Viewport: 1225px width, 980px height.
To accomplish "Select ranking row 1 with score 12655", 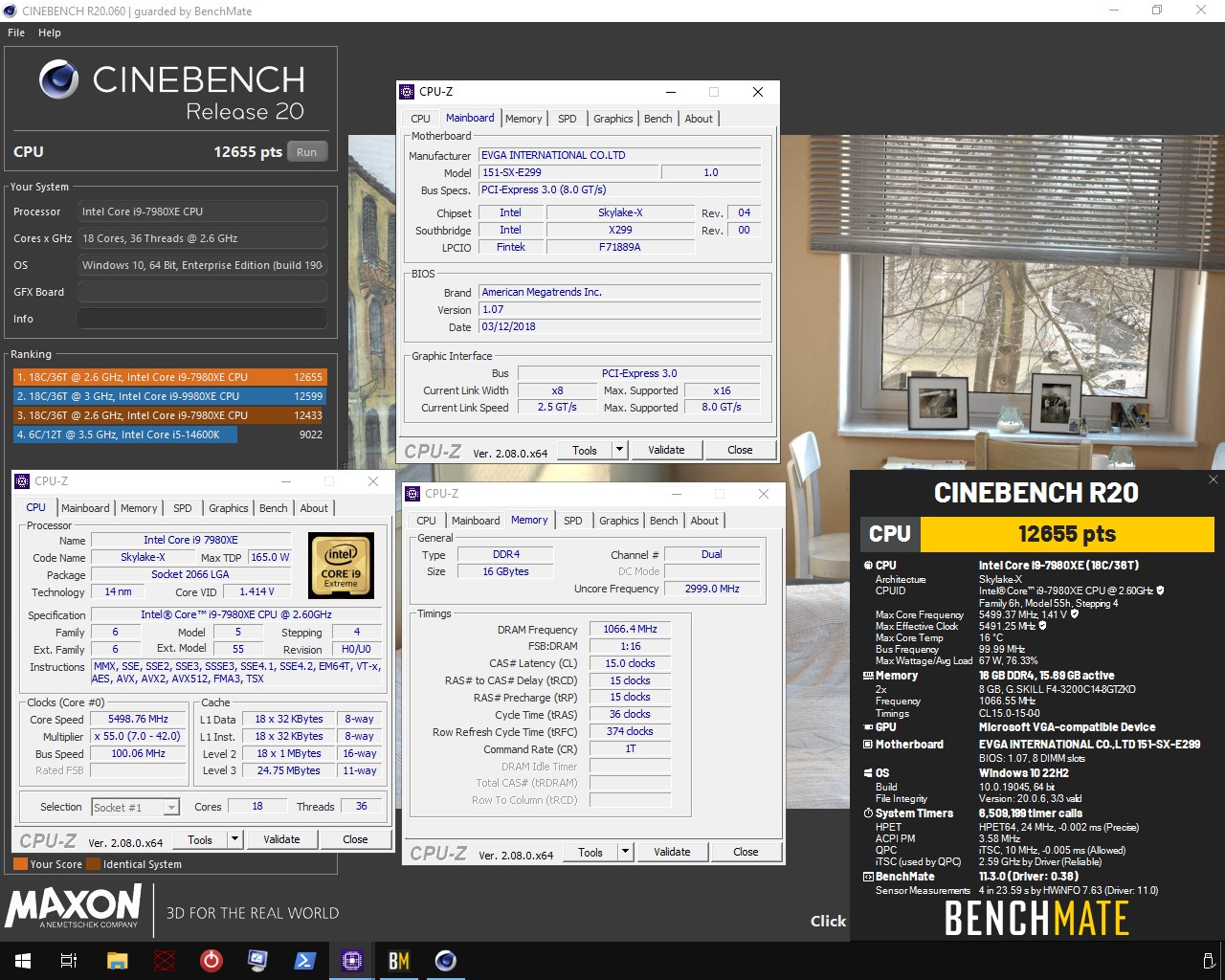I will point(169,377).
